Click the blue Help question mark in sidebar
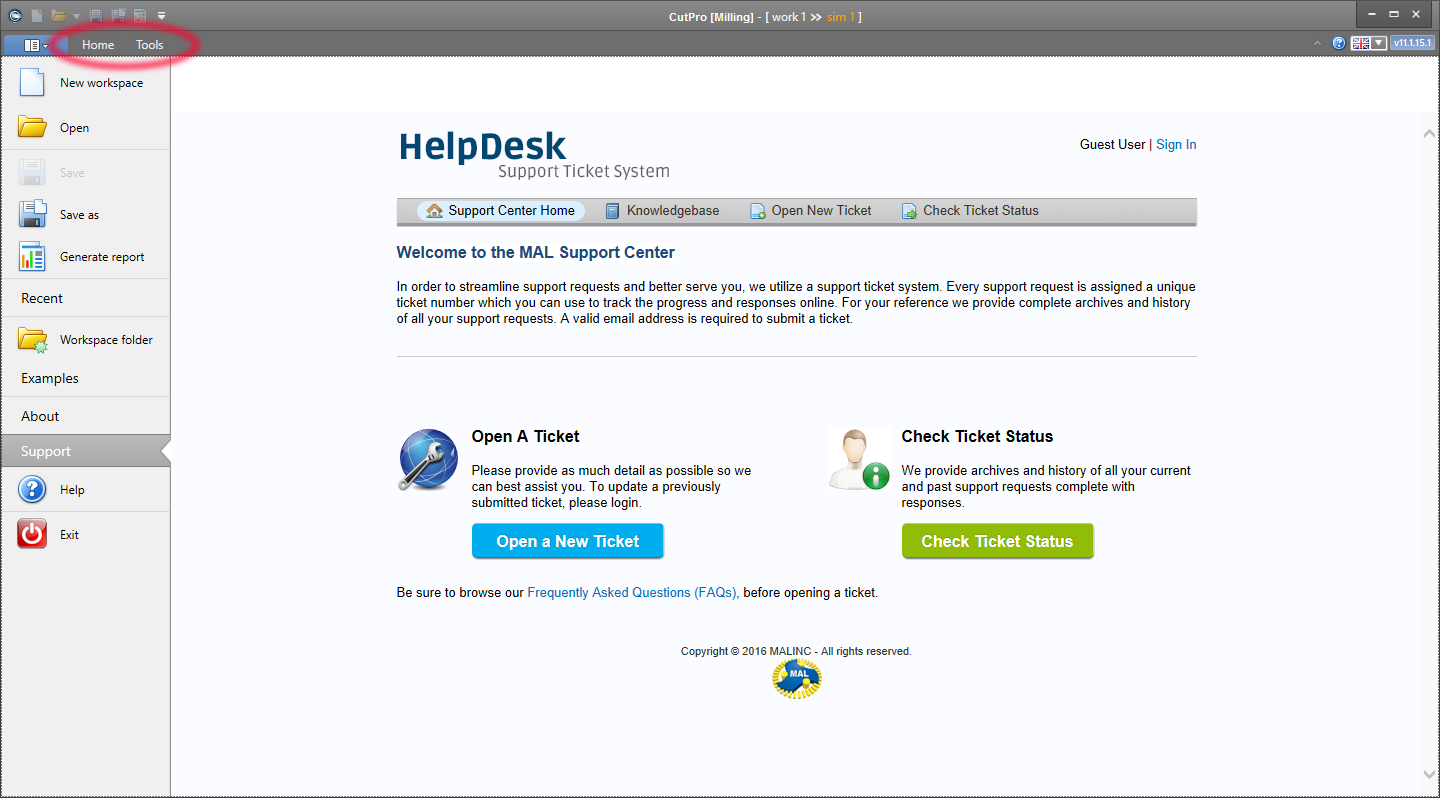Screen dimensions: 1440x798 tap(32, 489)
